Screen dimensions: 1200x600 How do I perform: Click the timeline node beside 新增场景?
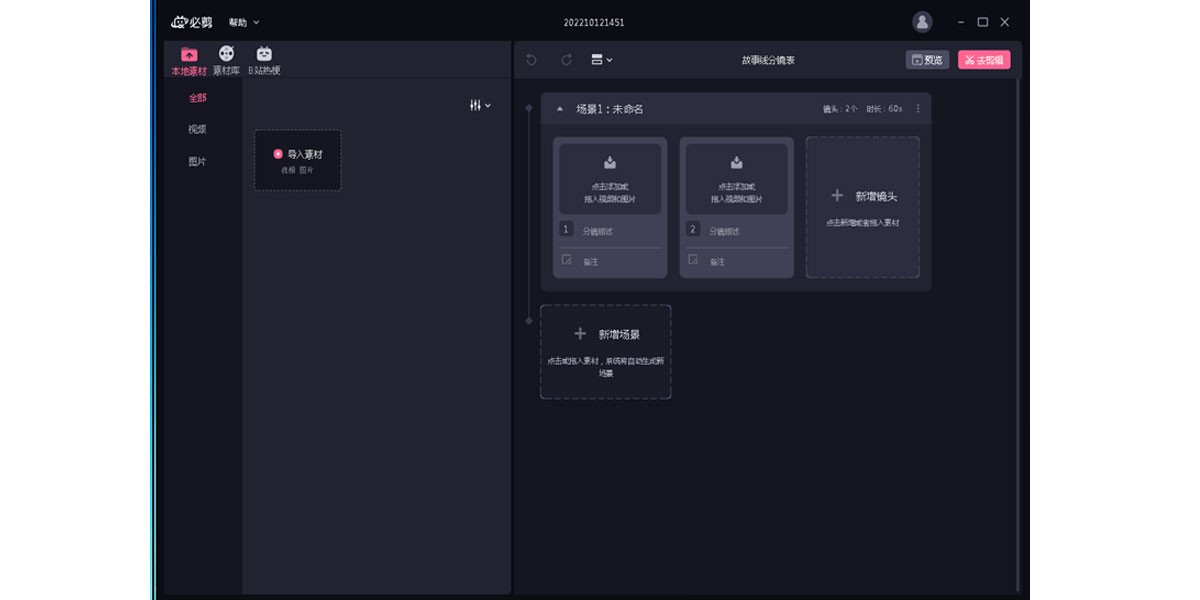click(529, 320)
